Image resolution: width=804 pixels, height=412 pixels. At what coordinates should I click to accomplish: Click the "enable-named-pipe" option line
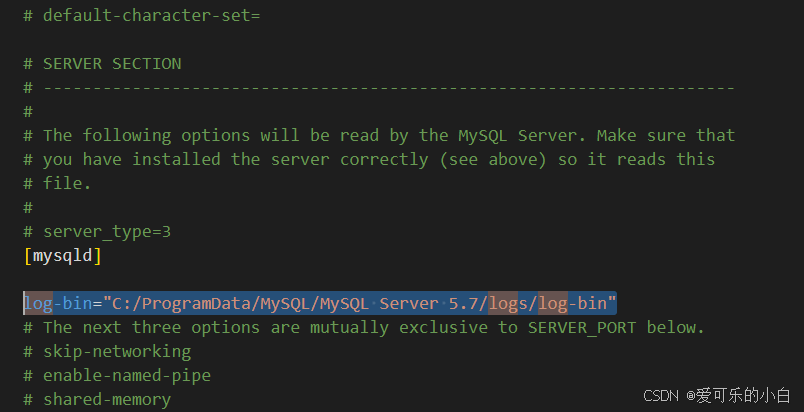[x=126, y=375]
